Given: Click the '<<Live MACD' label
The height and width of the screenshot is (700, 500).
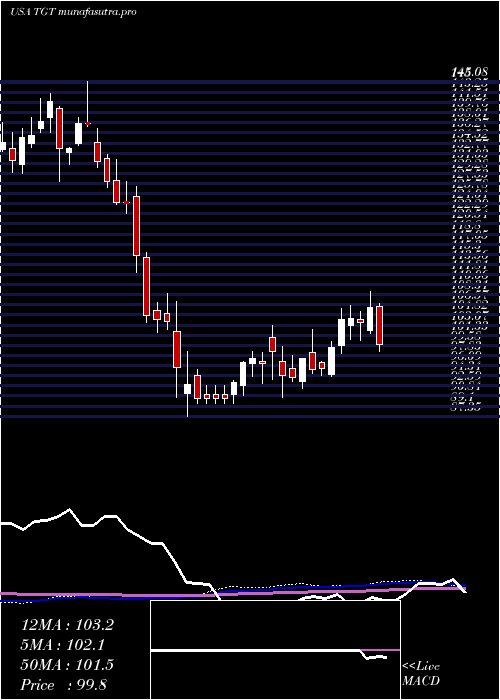Looking at the screenshot, I should coord(421,674).
